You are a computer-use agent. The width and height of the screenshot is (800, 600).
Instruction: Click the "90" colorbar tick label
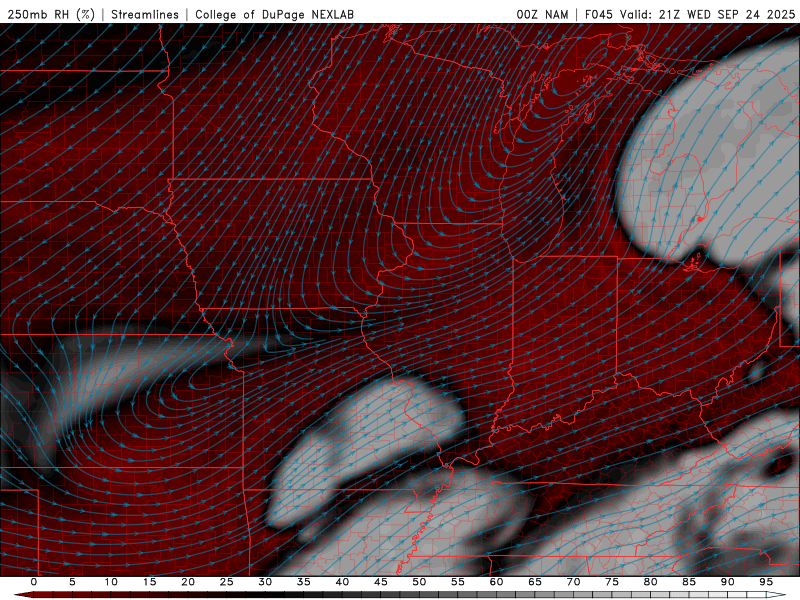[x=728, y=582]
